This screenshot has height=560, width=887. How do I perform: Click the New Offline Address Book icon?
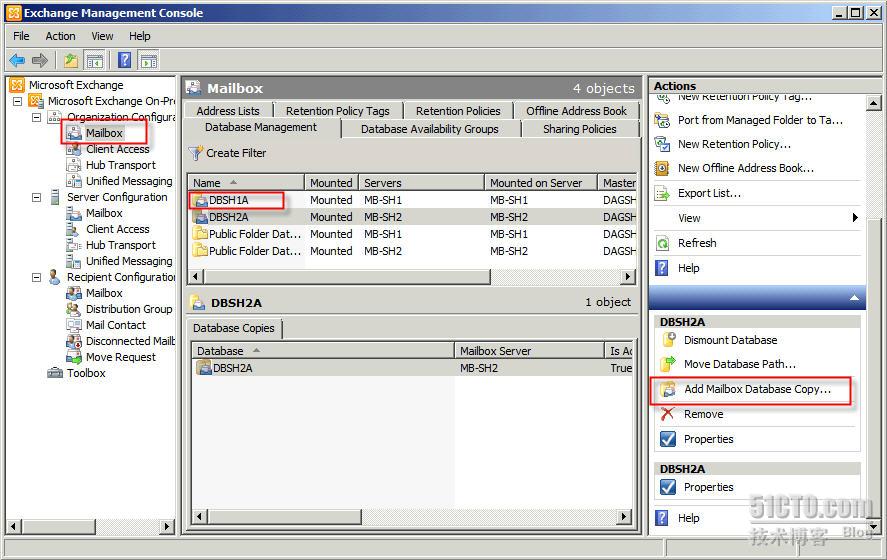(x=662, y=168)
